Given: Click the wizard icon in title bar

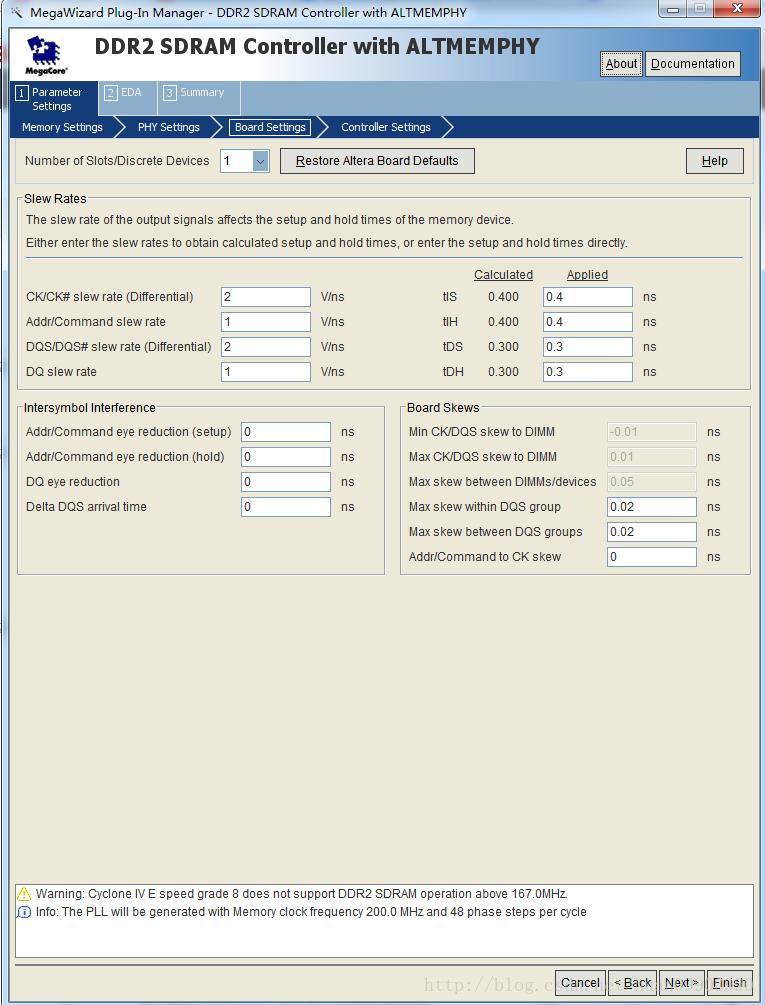Looking at the screenshot, I should (x=16, y=12).
